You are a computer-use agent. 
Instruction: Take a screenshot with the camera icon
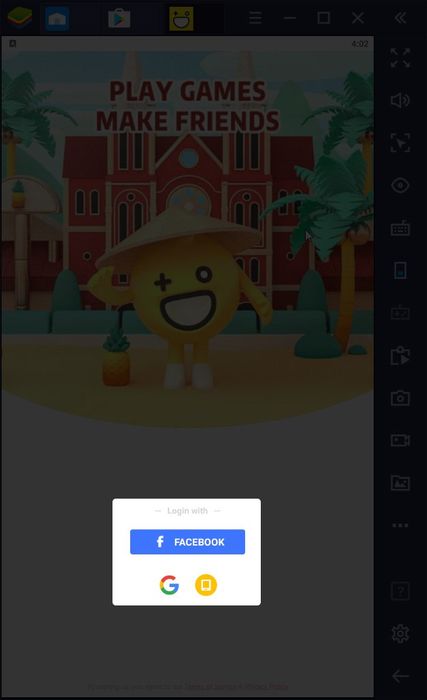pyautogui.click(x=400, y=398)
